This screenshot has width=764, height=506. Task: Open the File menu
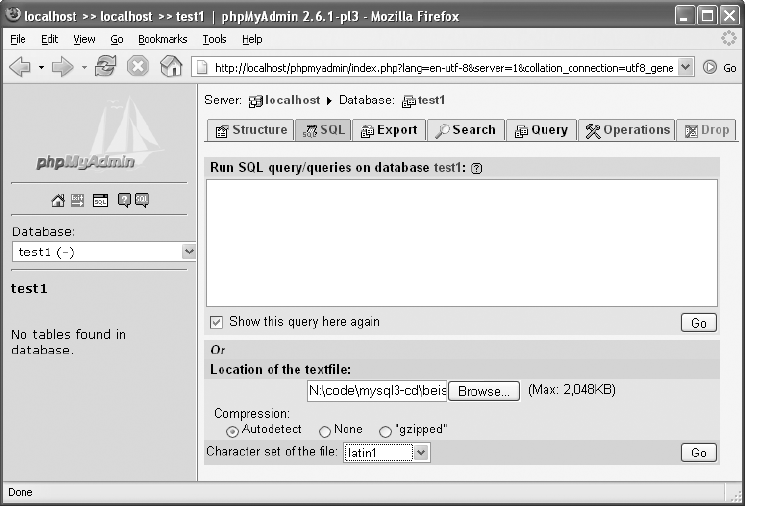18,39
